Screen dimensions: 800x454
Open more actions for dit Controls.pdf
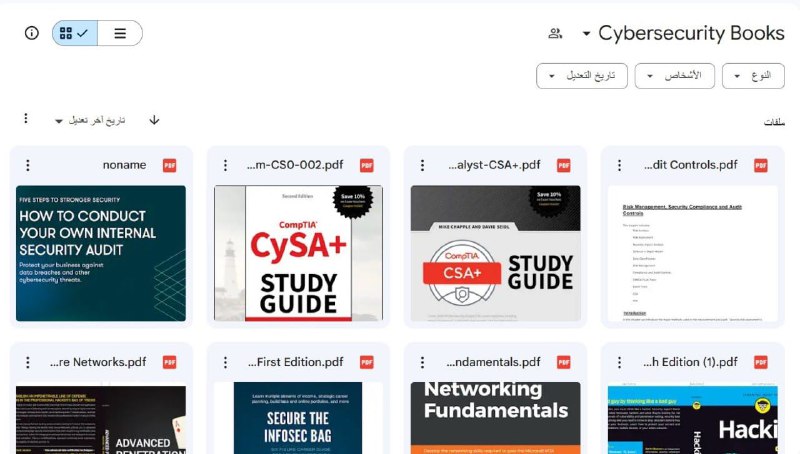tap(619, 165)
